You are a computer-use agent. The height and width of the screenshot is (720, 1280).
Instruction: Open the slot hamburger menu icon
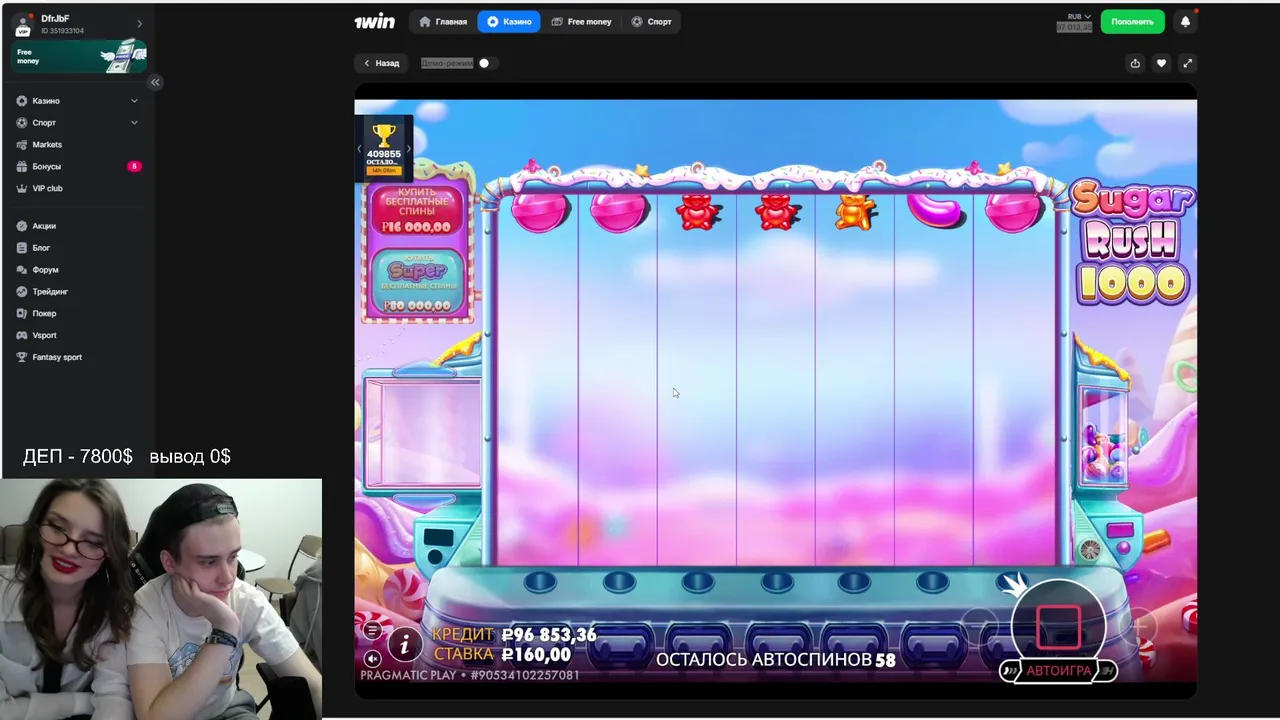pyautogui.click(x=372, y=630)
